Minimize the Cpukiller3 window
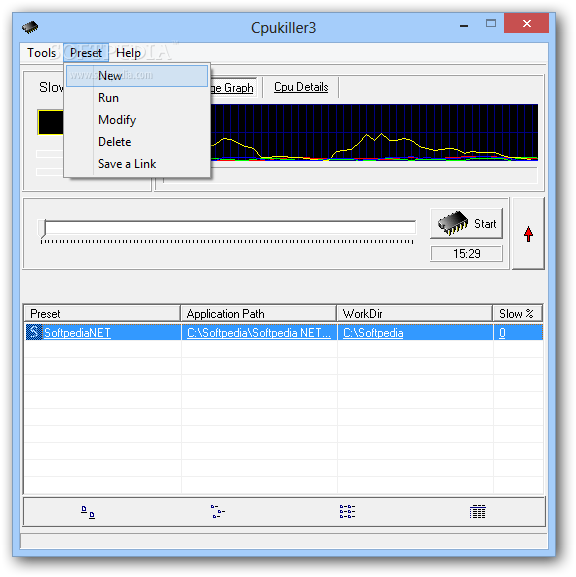This screenshot has height=577, width=576. (x=464, y=25)
